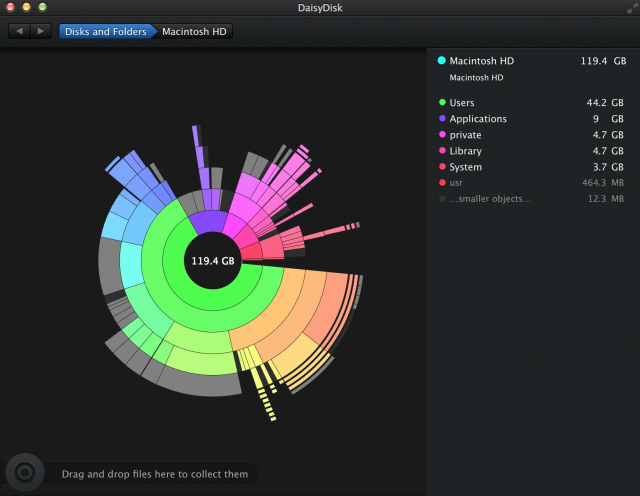
Task: Click the large orange outer segment in chart
Action: [327, 308]
